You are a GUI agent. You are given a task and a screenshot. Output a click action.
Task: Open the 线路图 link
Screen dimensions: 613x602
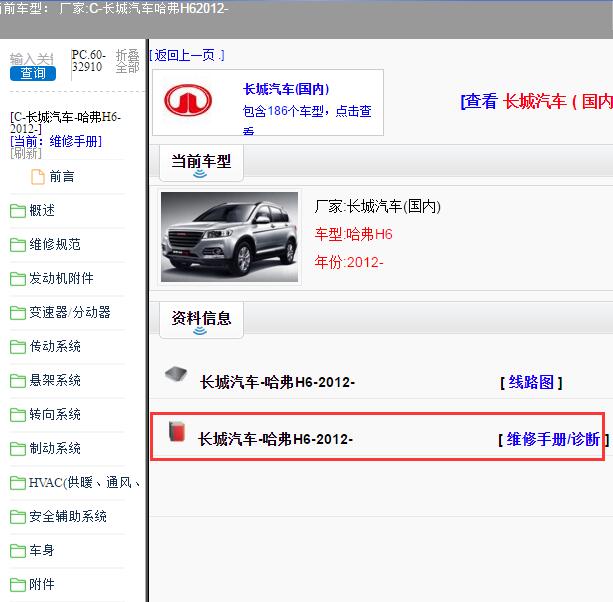click(531, 382)
